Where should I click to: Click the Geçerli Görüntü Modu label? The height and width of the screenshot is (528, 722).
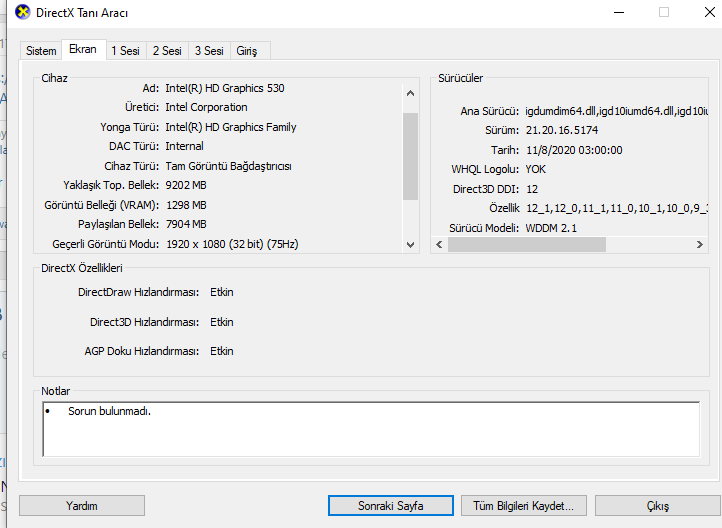[x=105, y=244]
